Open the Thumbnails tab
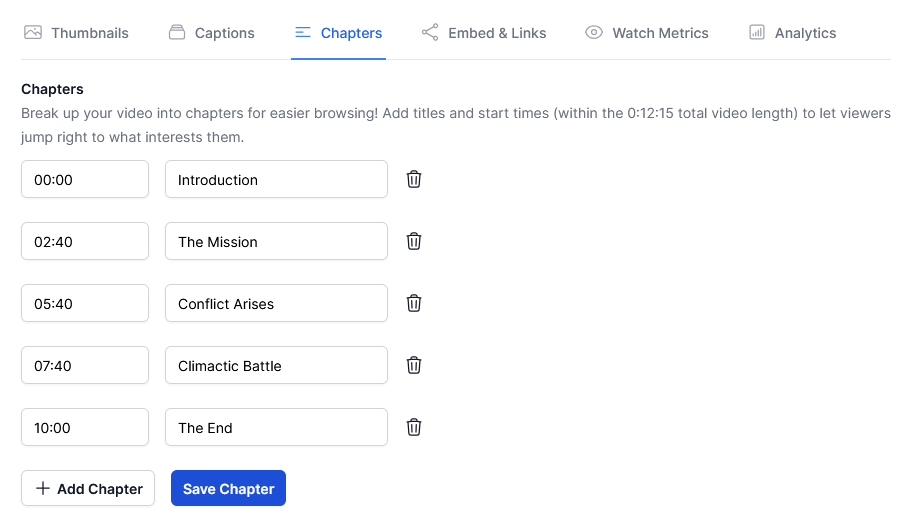908x530 pixels. pos(77,33)
